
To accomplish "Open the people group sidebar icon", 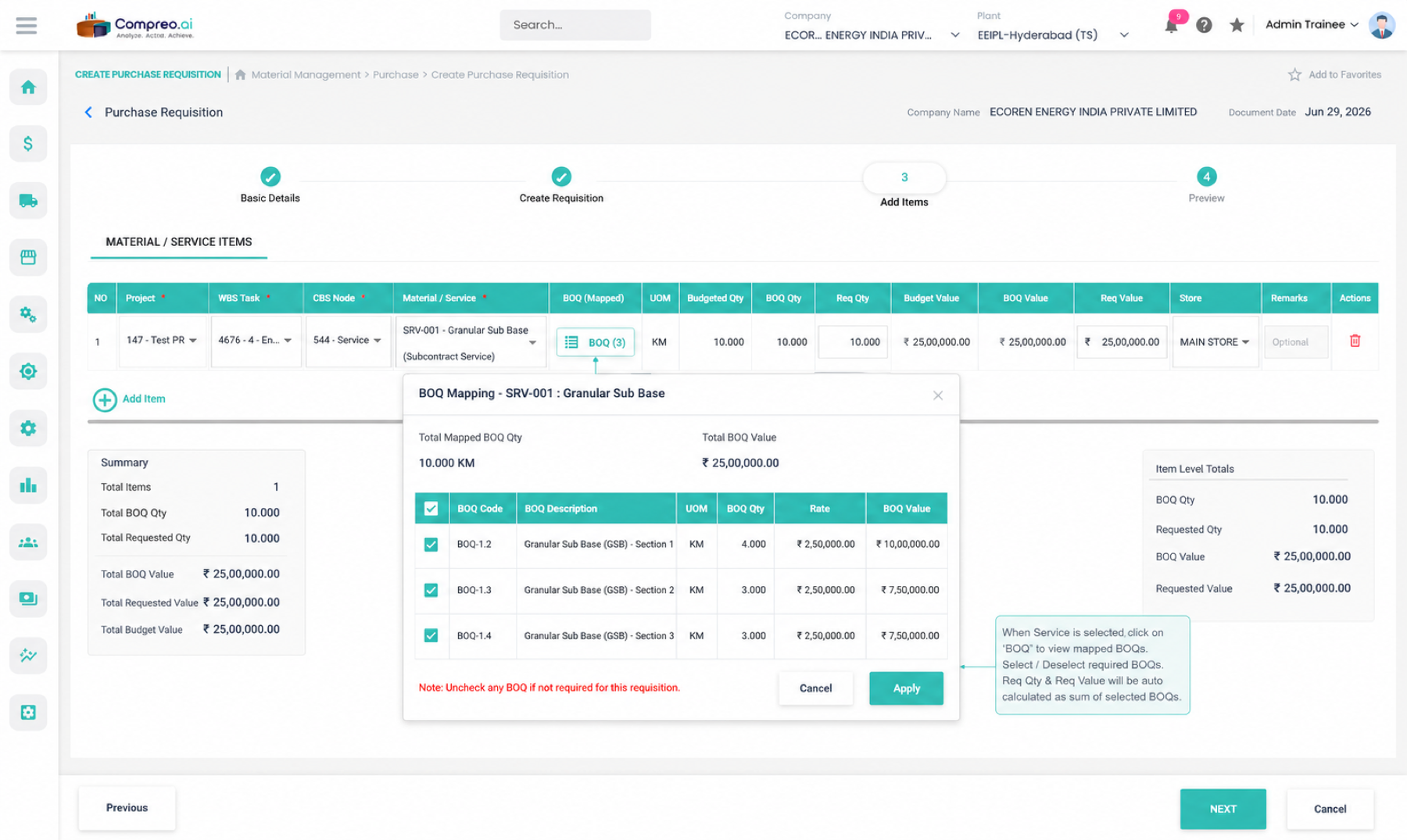I will pos(28,542).
